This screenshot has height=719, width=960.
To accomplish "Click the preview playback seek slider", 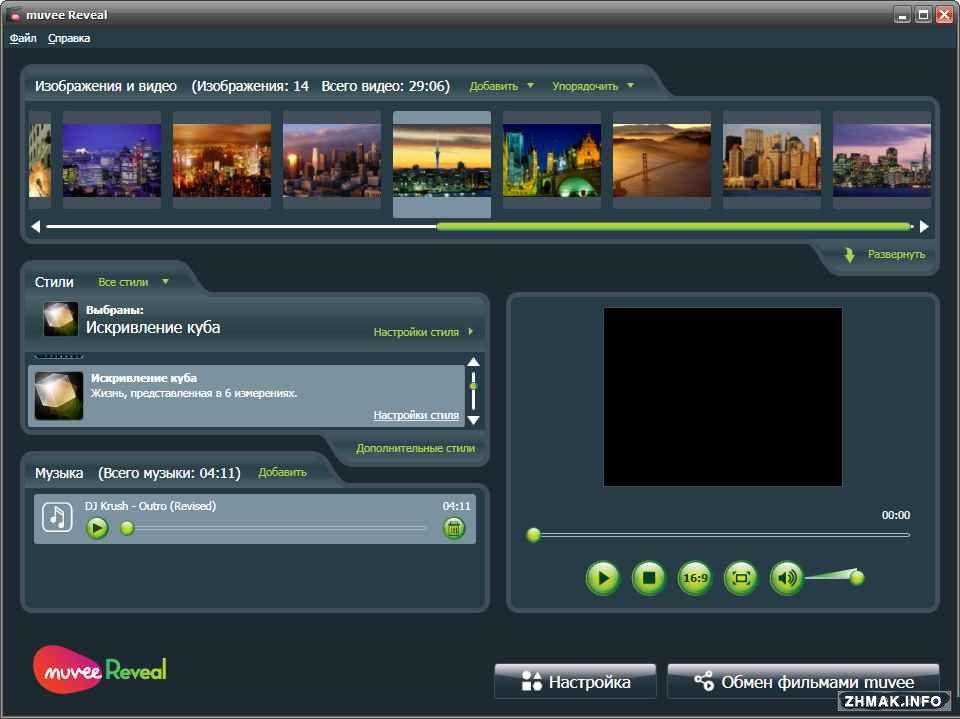I will click(720, 535).
